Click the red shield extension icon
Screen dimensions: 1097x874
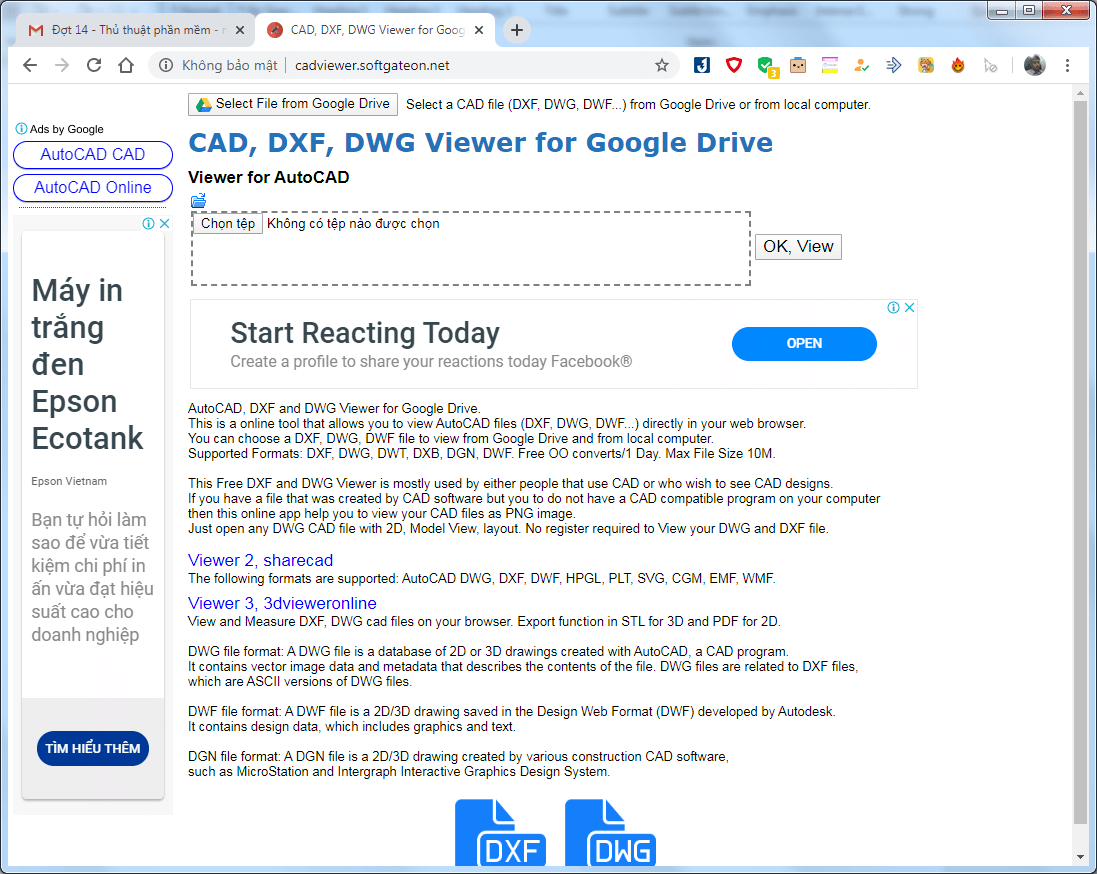click(734, 66)
